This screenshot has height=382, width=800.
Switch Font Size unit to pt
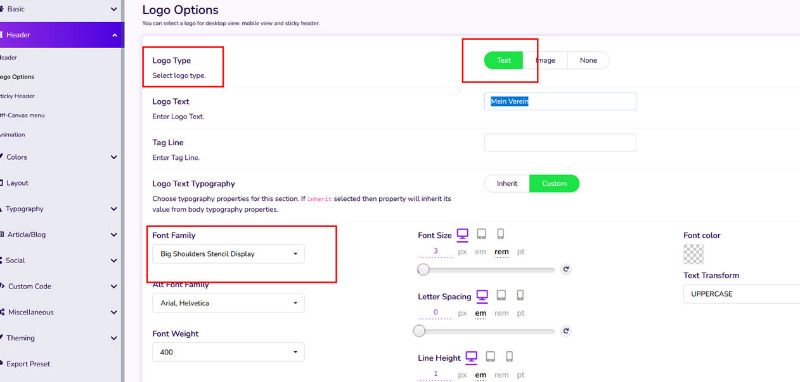coord(520,252)
